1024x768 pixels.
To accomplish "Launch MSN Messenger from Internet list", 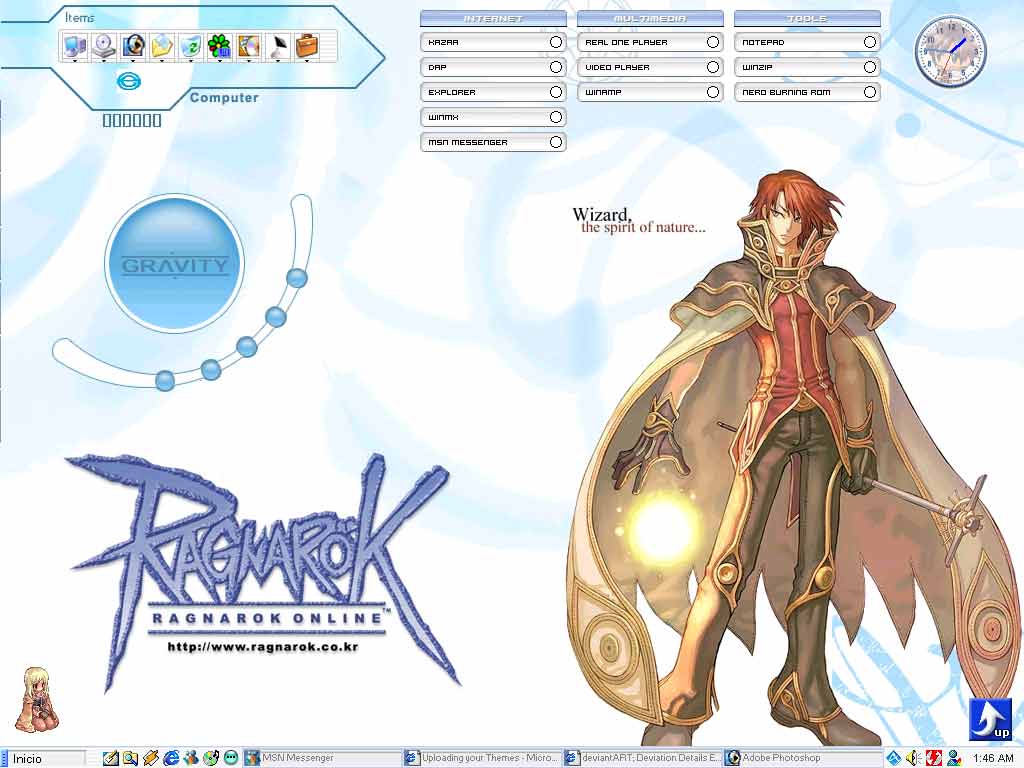I will pos(493,142).
